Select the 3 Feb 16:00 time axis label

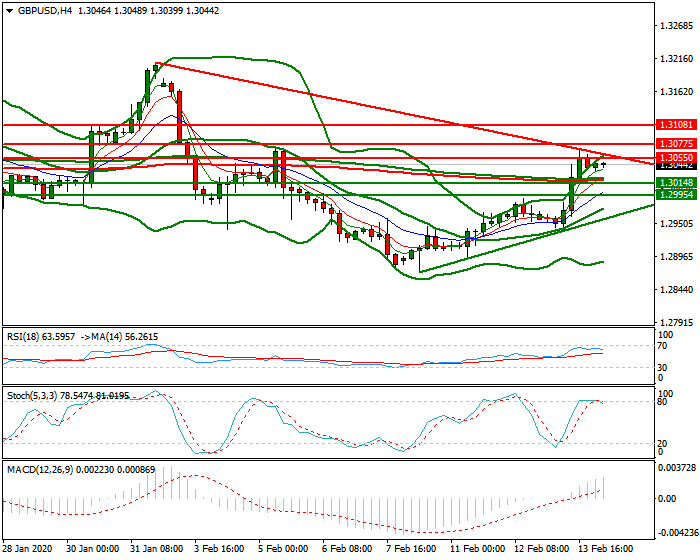220,548
